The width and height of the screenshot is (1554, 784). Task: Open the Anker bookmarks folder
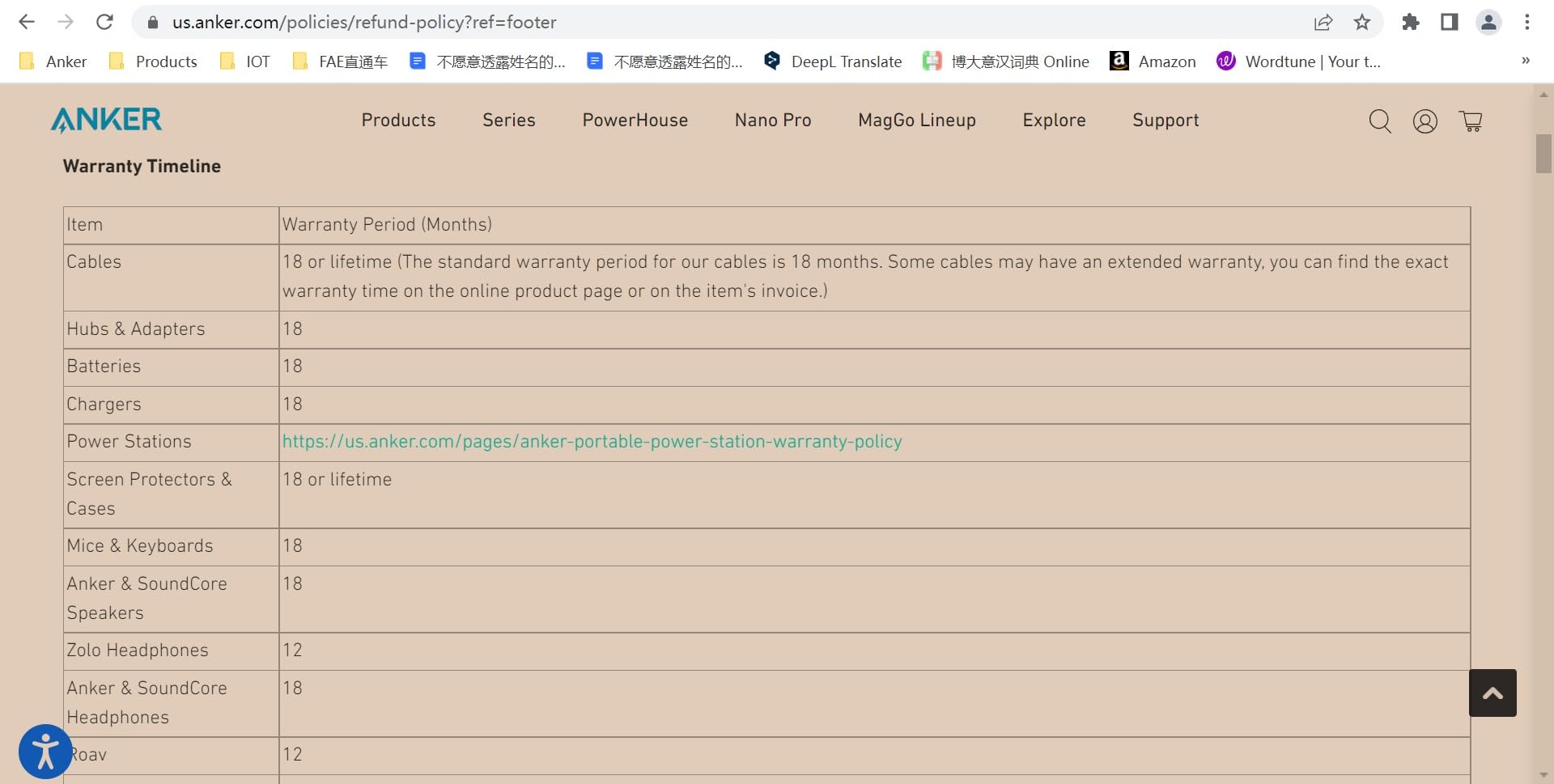[53, 61]
